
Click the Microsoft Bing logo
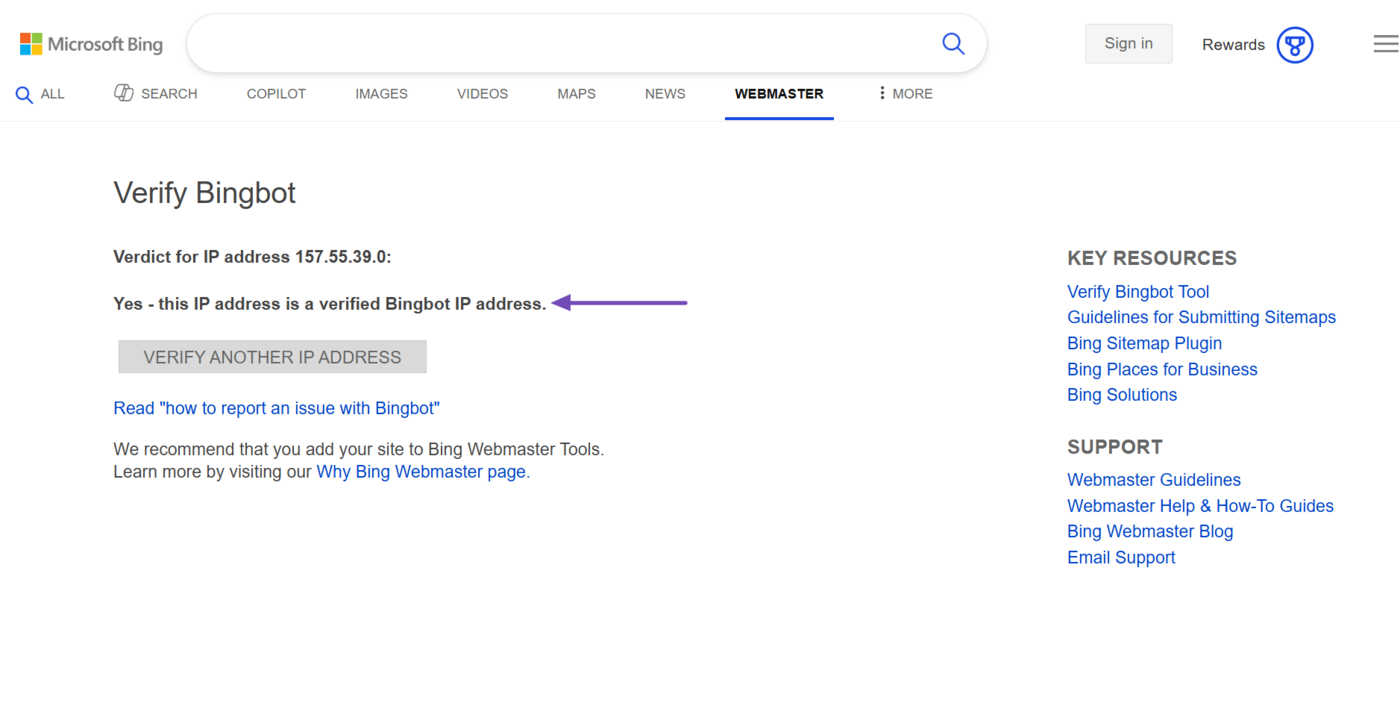coord(91,44)
